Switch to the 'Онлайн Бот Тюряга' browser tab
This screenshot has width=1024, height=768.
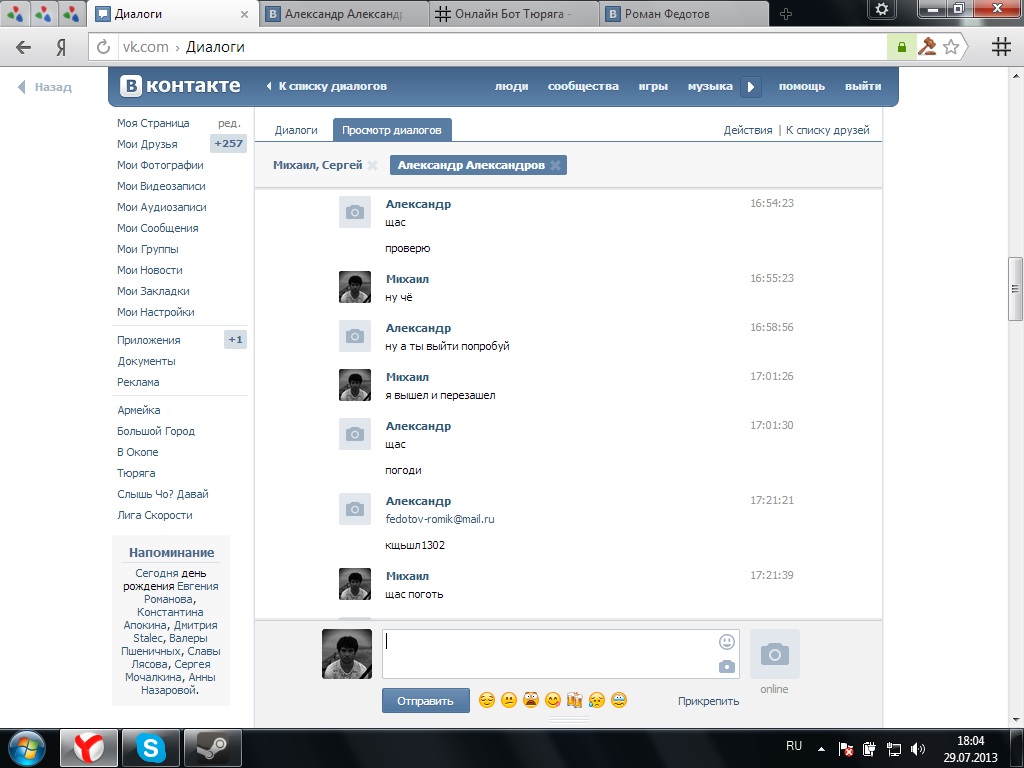(513, 14)
